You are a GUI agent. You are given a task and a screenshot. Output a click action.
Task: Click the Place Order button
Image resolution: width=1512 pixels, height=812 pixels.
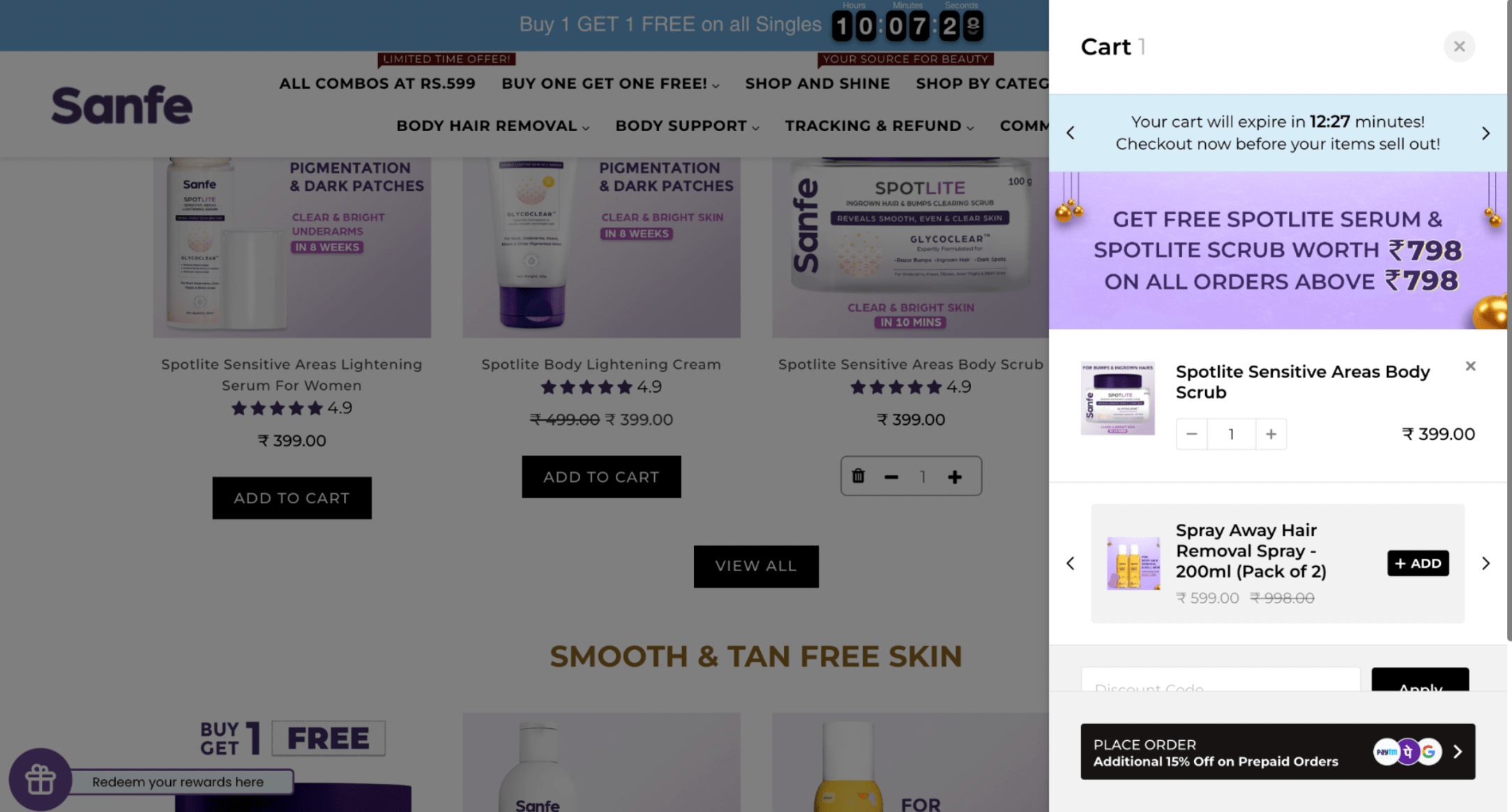pyautogui.click(x=1278, y=751)
